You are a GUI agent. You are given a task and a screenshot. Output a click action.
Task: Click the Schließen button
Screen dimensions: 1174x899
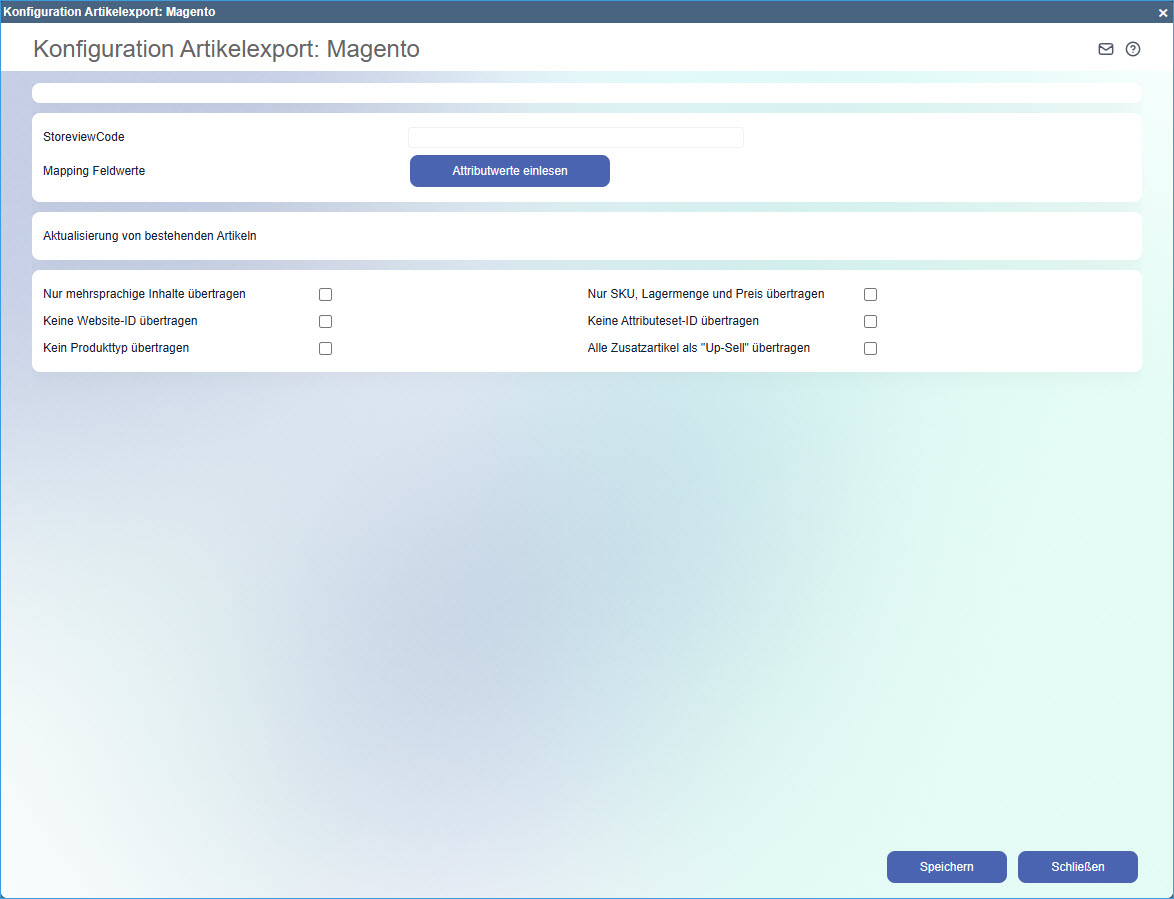(1077, 867)
